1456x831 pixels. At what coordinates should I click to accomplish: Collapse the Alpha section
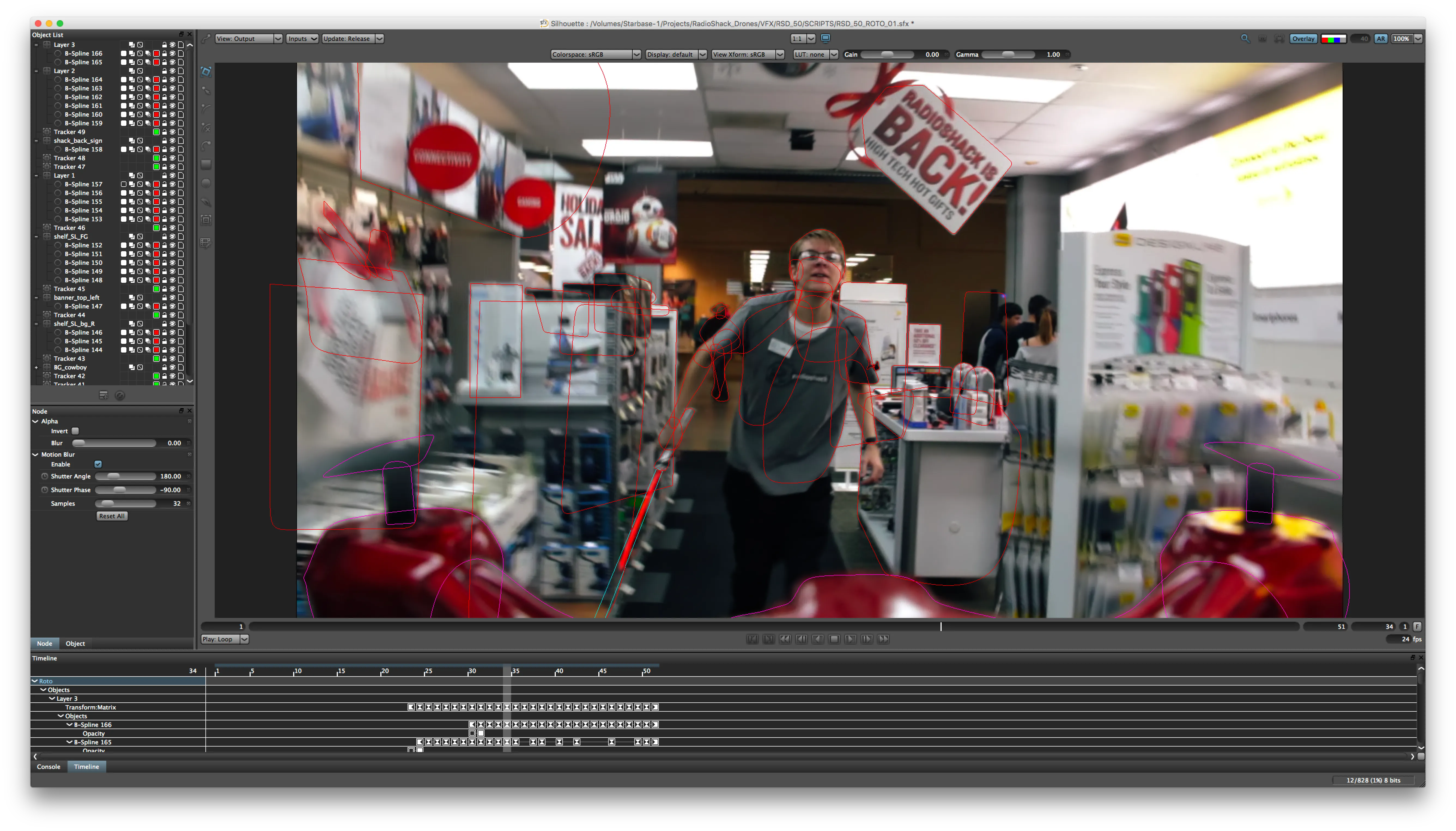[35, 421]
